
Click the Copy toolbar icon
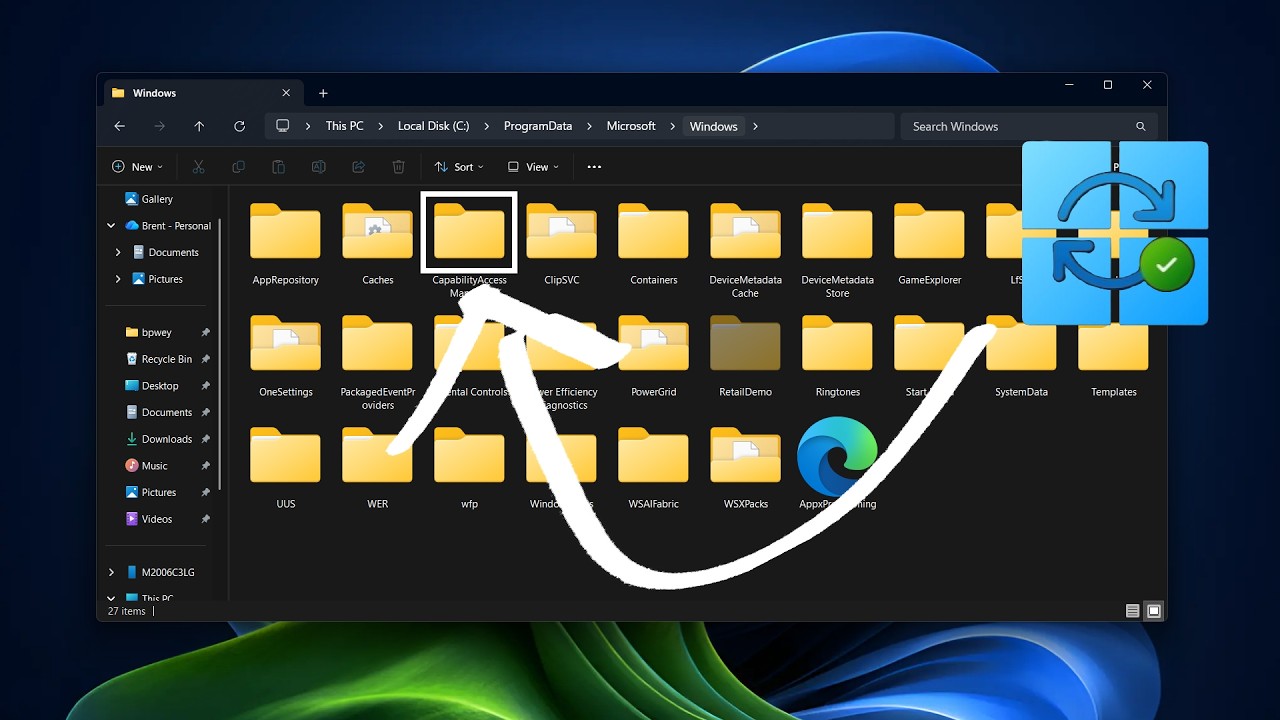coord(238,167)
